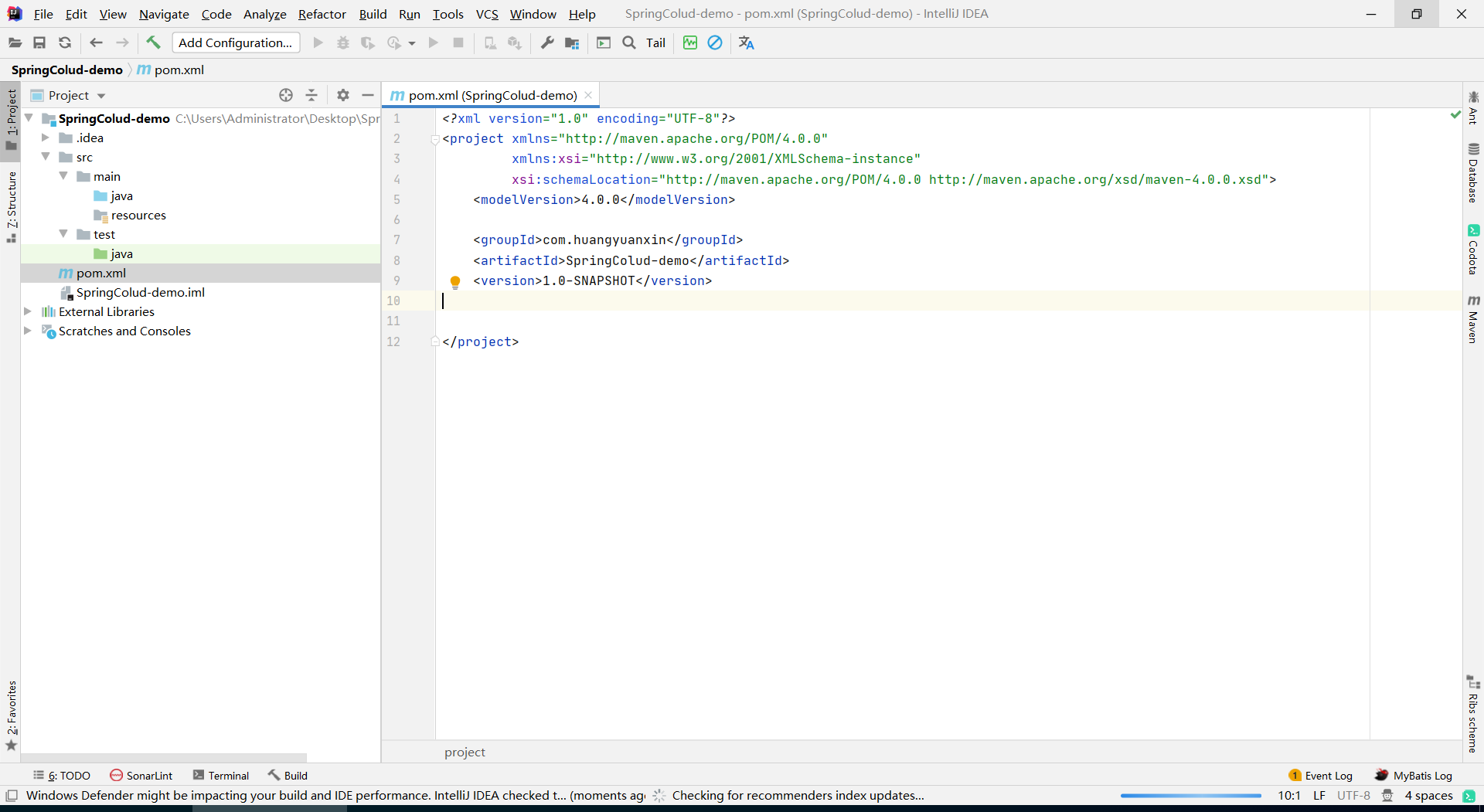Collapse the main folder
Screen dimensions: 1484x812
tap(63, 176)
